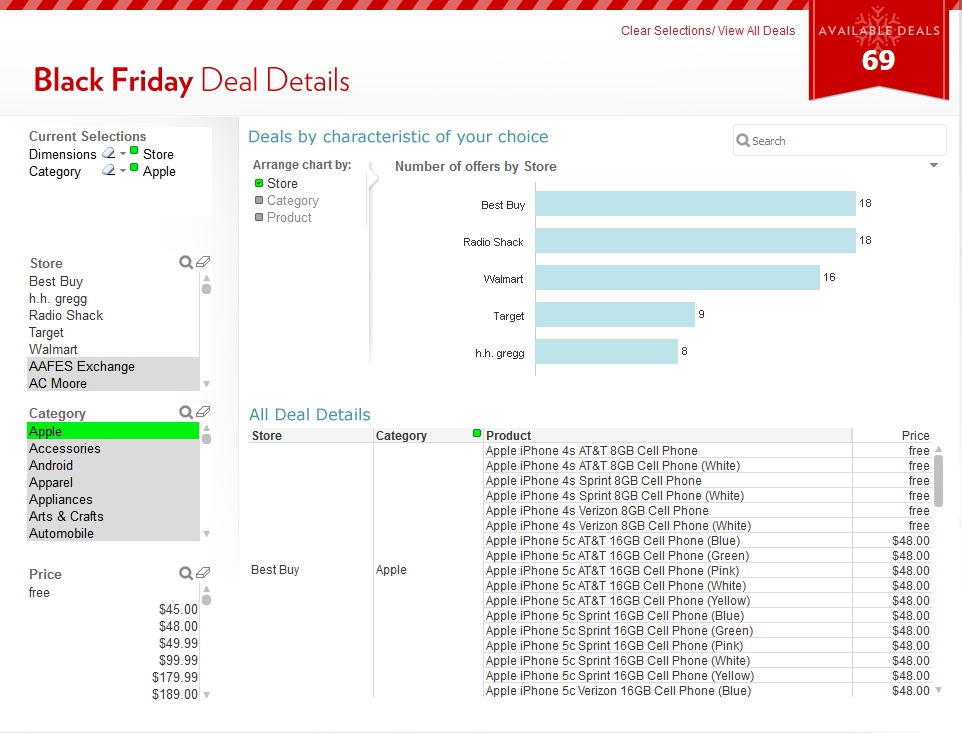Screen dimensions: 962x733
Task: Select Target in the Store list
Action: 114,332
